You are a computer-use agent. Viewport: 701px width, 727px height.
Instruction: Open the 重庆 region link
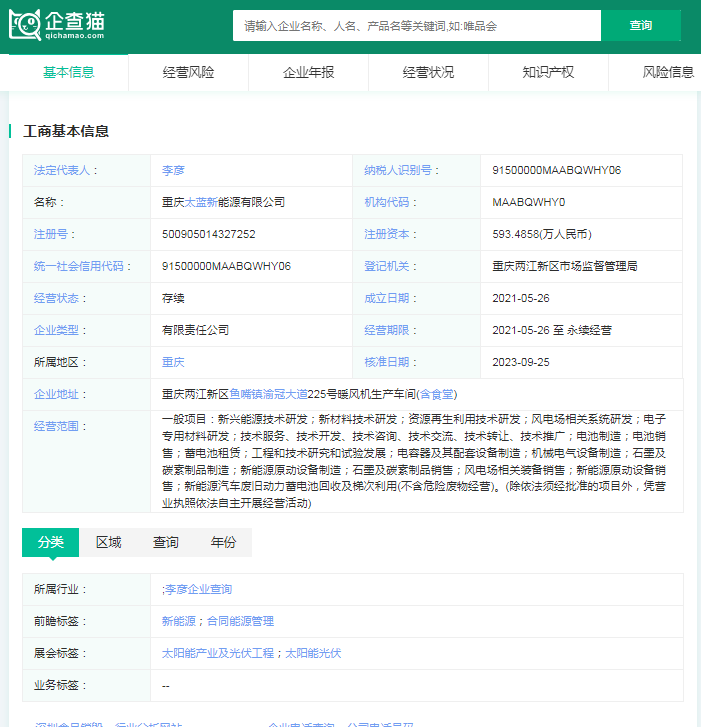click(x=173, y=363)
